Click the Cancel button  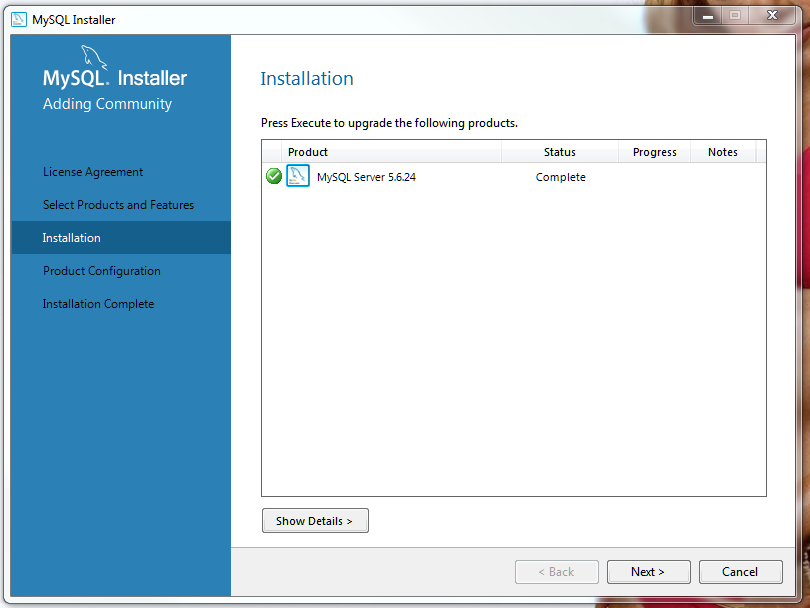(740, 572)
